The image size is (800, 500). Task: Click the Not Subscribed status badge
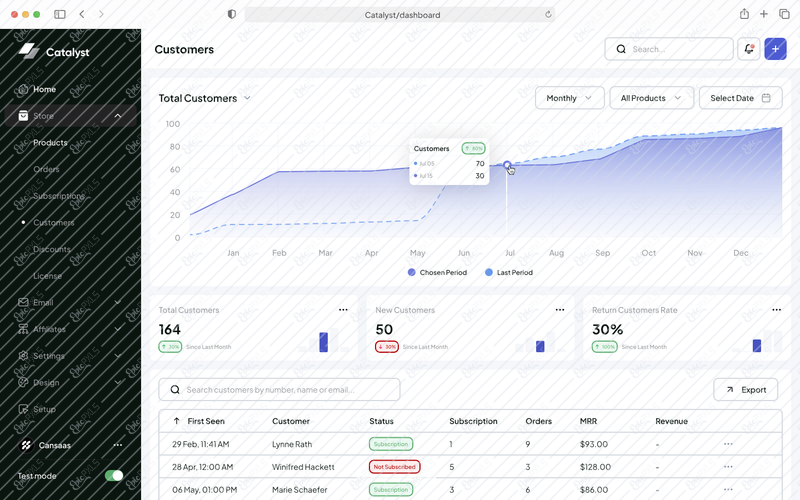click(x=394, y=467)
